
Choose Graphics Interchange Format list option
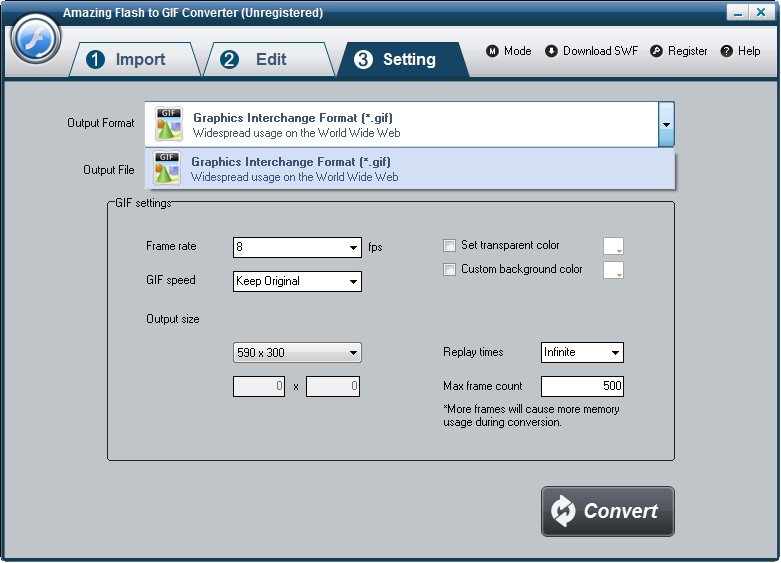tap(410, 169)
